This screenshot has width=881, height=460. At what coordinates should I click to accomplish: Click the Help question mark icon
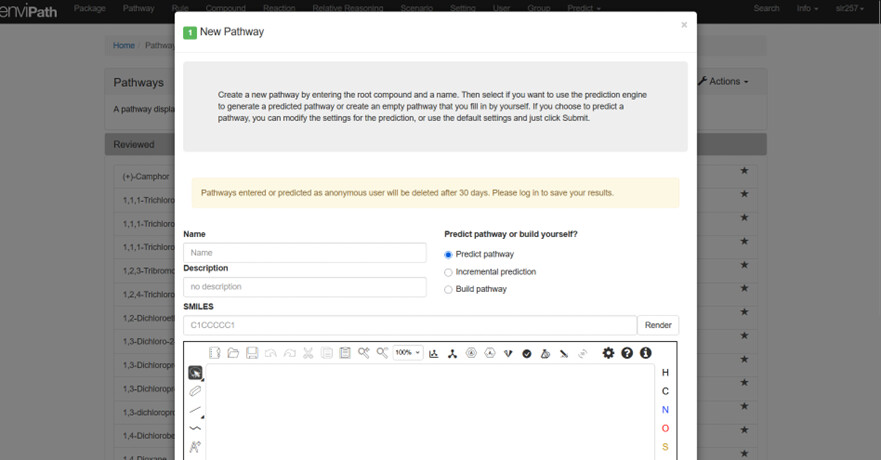627,353
